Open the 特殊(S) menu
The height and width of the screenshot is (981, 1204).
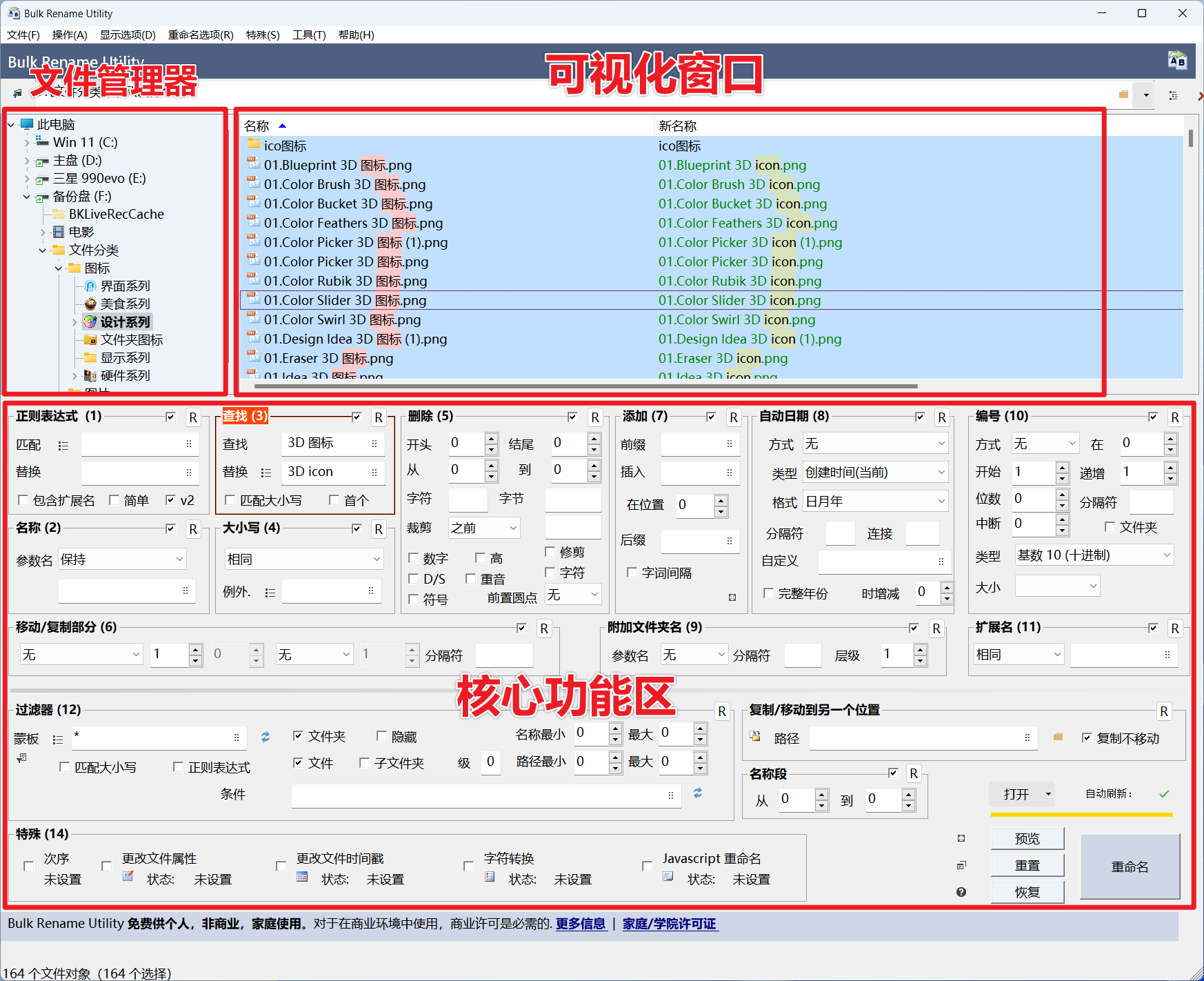point(263,34)
